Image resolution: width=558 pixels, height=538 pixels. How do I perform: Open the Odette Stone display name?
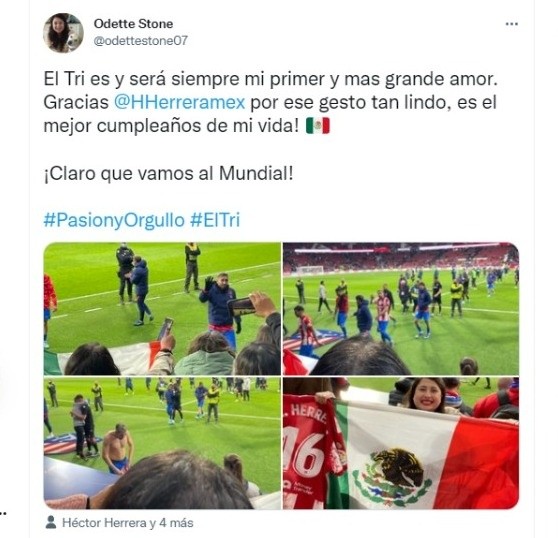(133, 24)
